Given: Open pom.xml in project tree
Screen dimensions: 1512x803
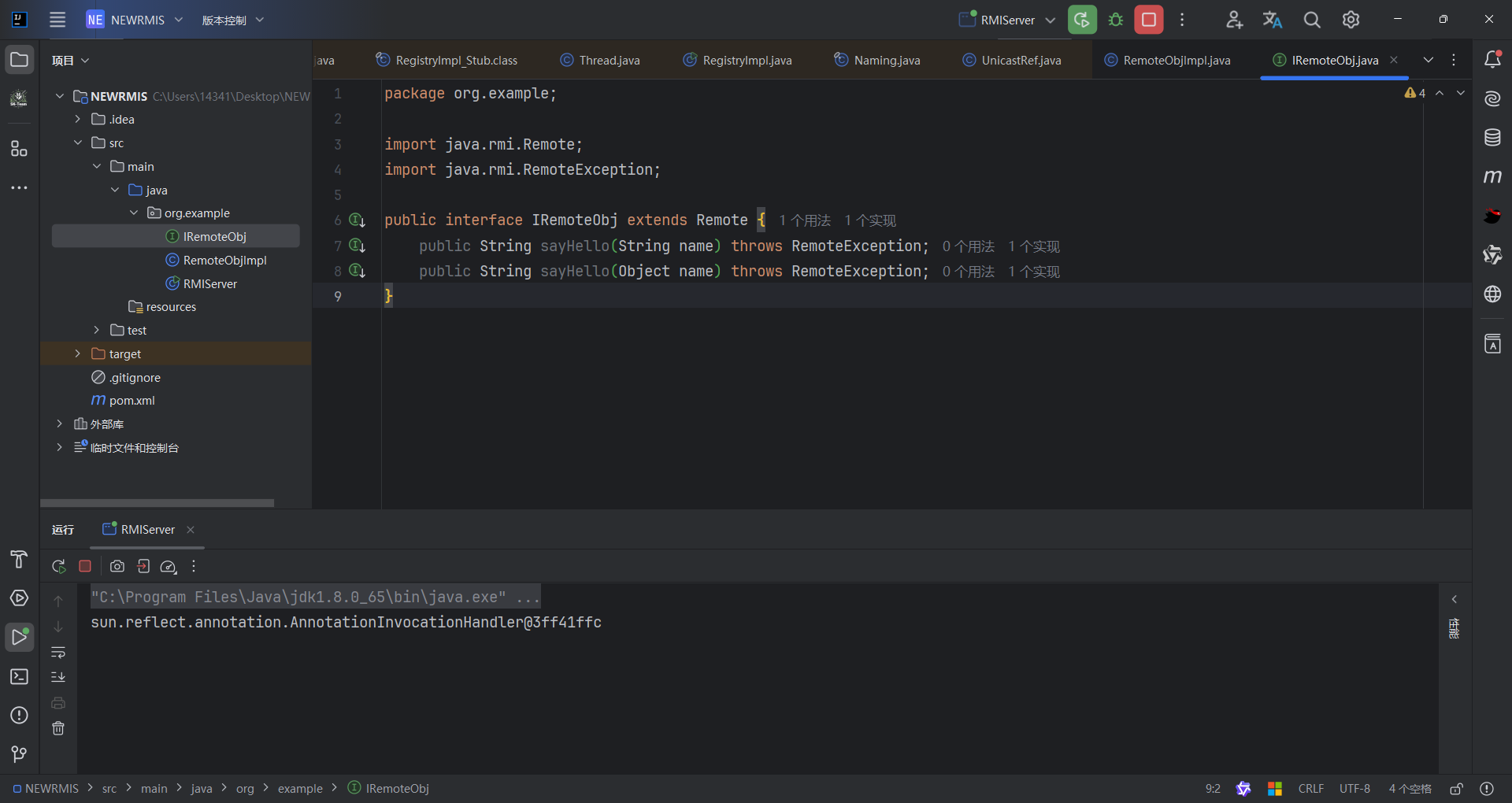Looking at the screenshot, I should pos(124,400).
